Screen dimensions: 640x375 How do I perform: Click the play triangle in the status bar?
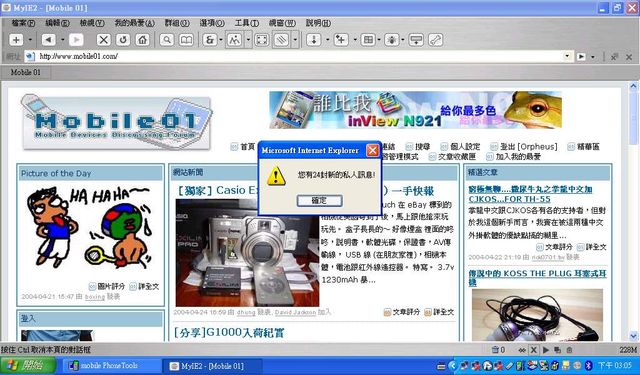click(546, 350)
